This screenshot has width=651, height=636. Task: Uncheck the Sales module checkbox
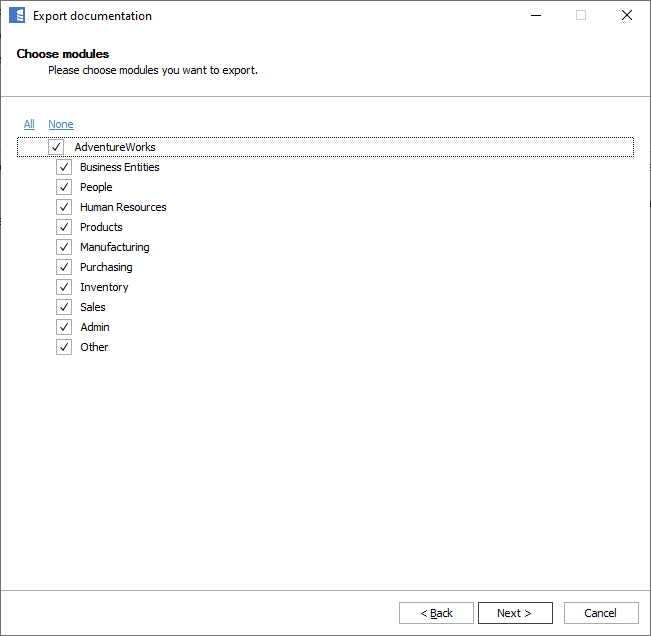(64, 307)
